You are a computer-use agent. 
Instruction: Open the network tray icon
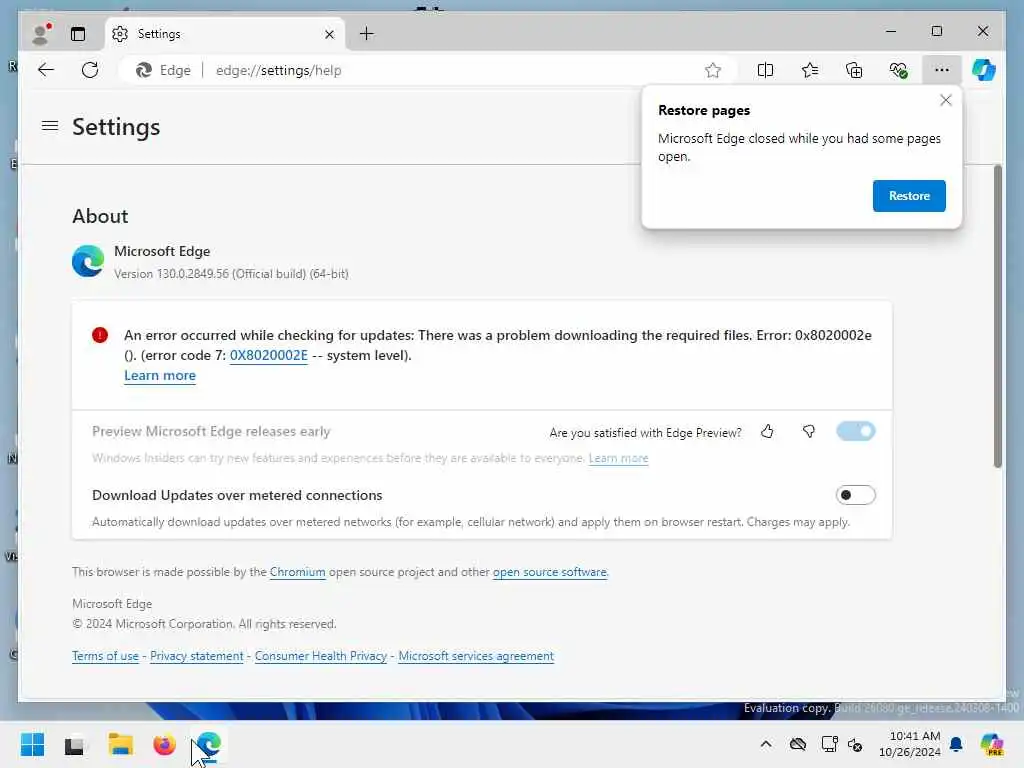click(829, 744)
